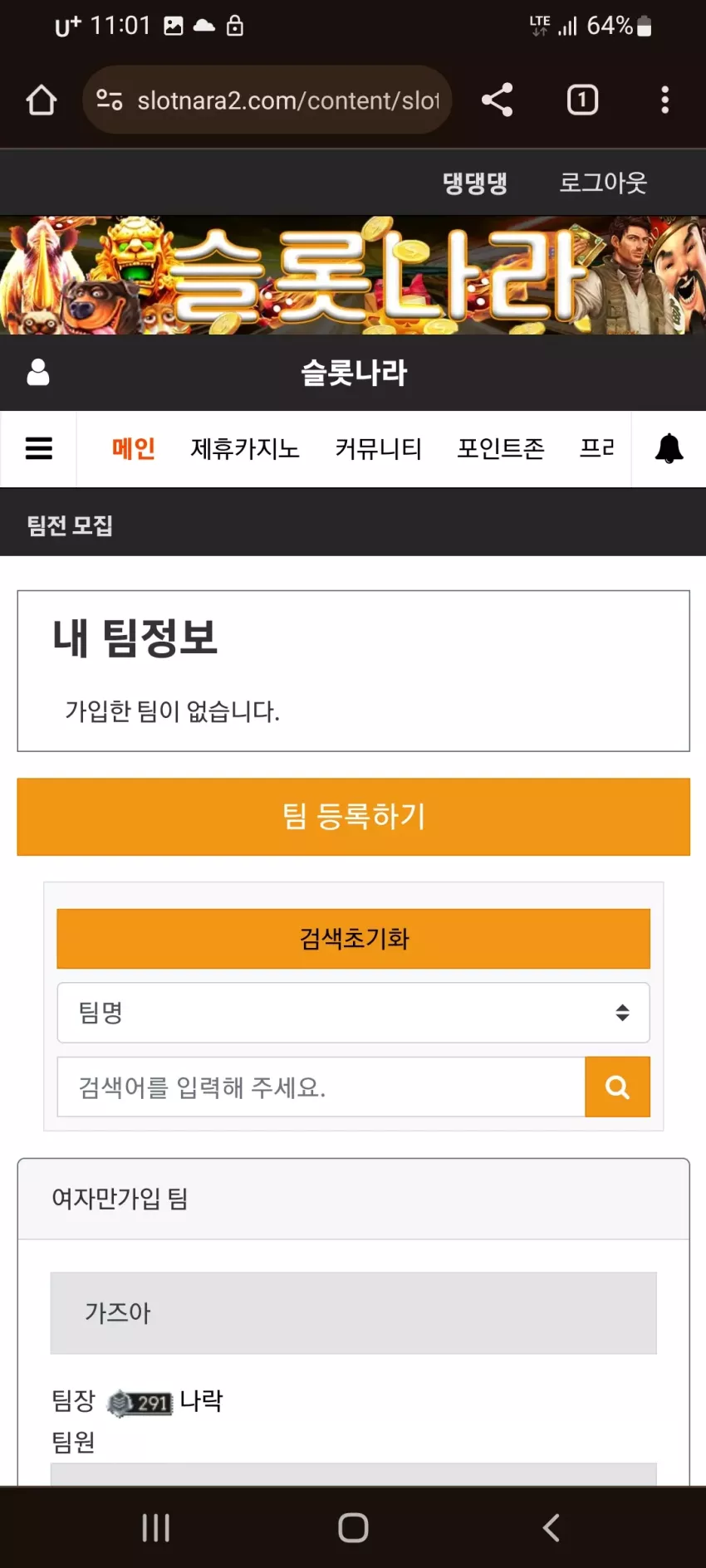Tap the browser home icon

tap(41, 100)
